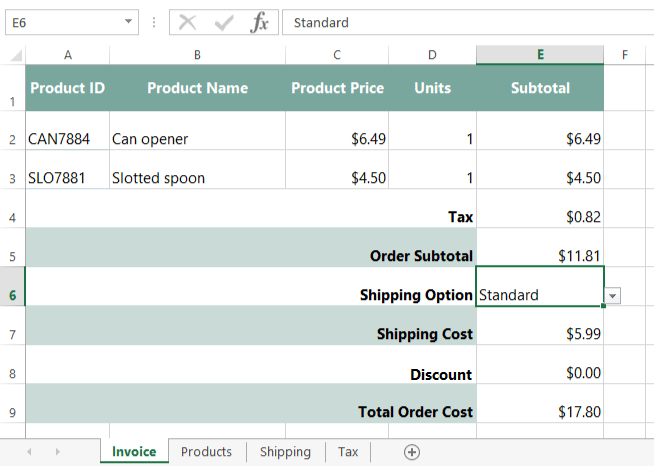This screenshot has height=466, width=654.
Task: Select the Invoice sheet tab
Action: click(134, 452)
